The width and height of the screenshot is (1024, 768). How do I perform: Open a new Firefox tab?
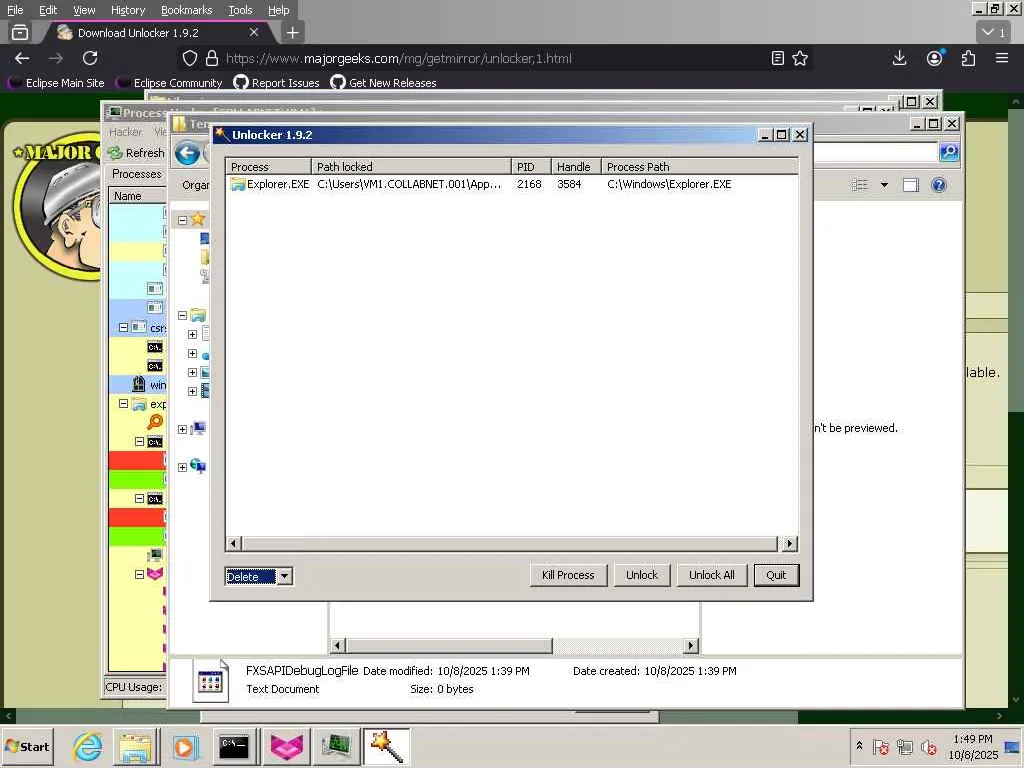pos(293,33)
